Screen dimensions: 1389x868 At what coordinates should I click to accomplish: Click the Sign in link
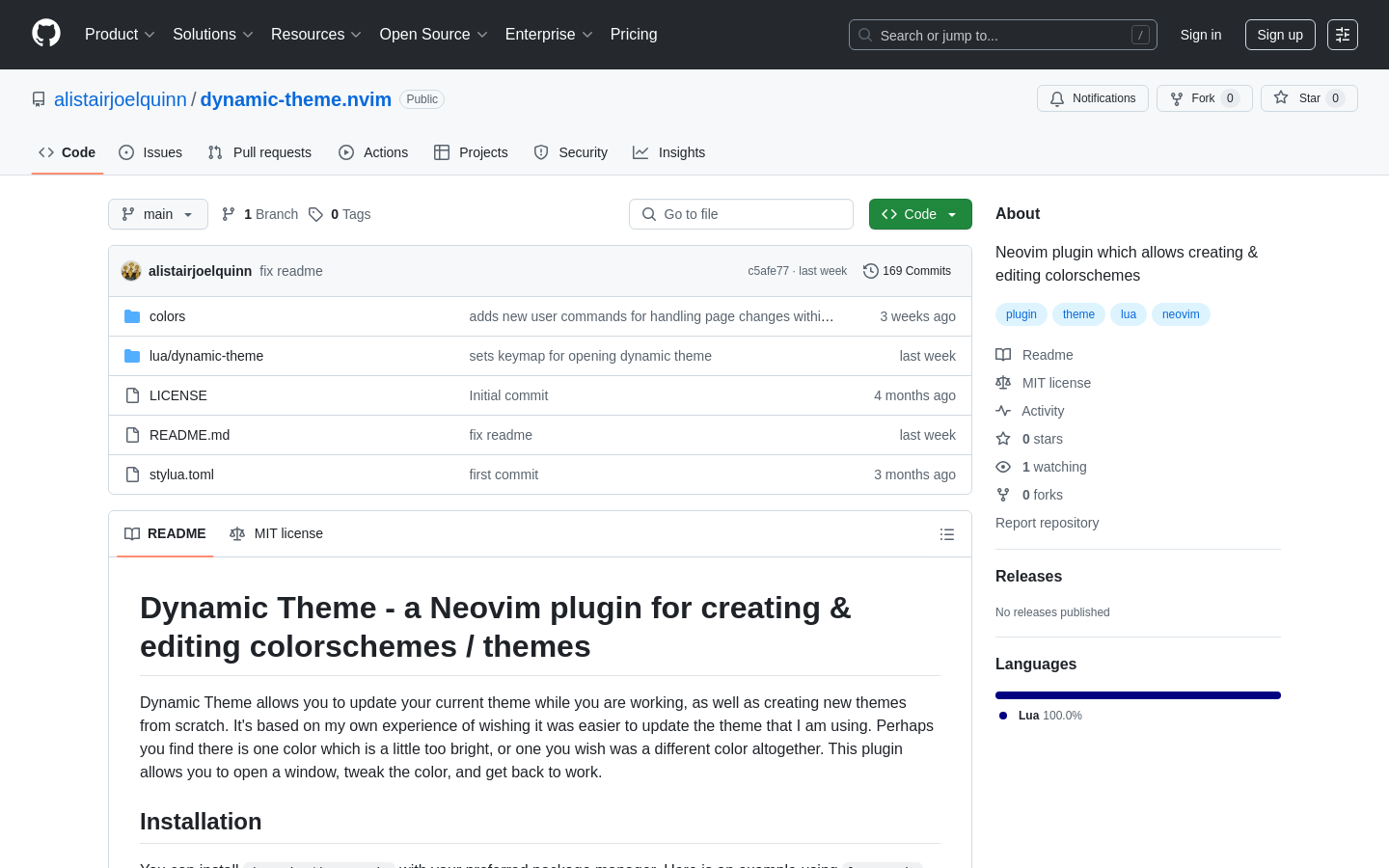[x=1201, y=35]
